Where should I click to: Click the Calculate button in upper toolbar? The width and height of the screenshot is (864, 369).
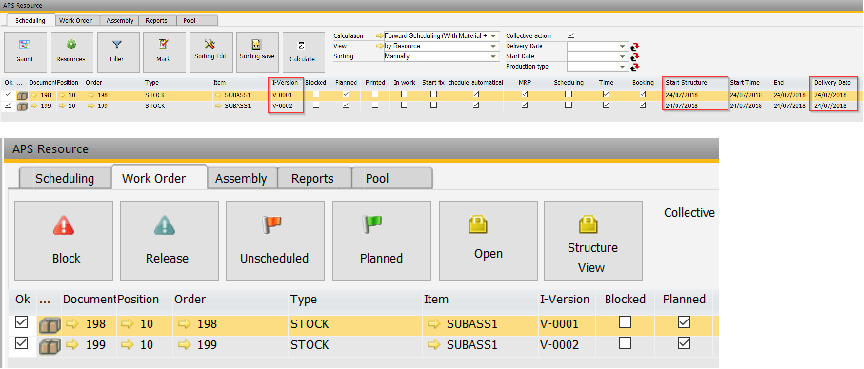coord(303,52)
